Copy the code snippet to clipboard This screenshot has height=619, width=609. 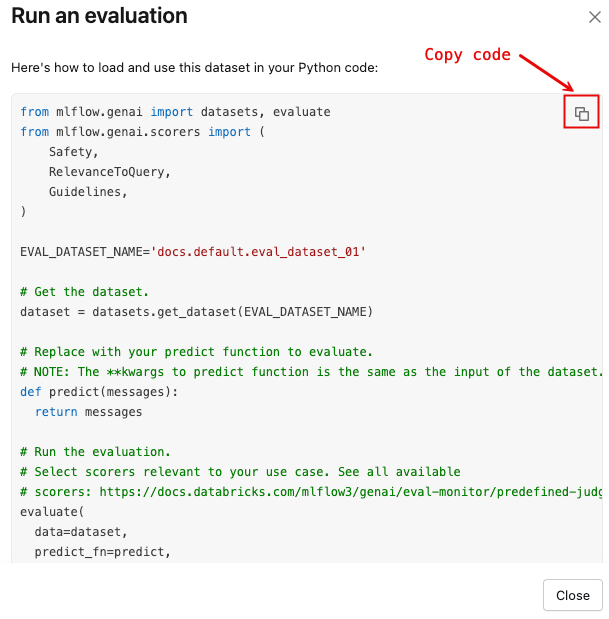(x=581, y=114)
